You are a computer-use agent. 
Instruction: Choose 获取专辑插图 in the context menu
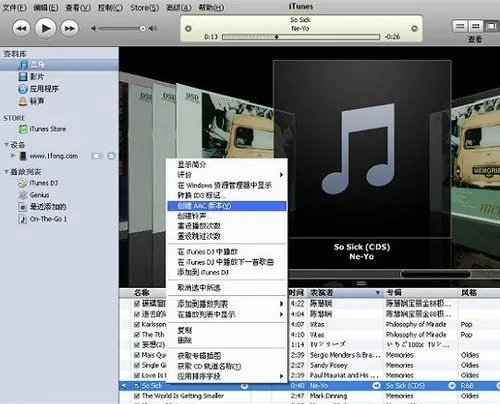[227, 356]
